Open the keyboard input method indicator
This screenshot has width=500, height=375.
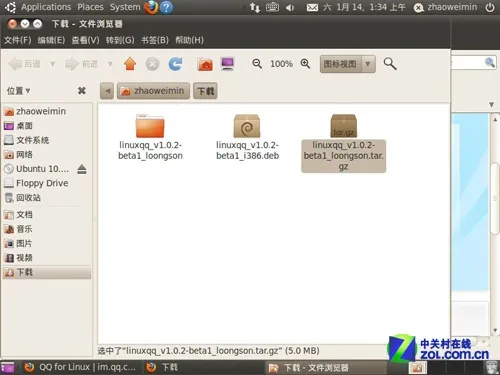pos(272,7)
